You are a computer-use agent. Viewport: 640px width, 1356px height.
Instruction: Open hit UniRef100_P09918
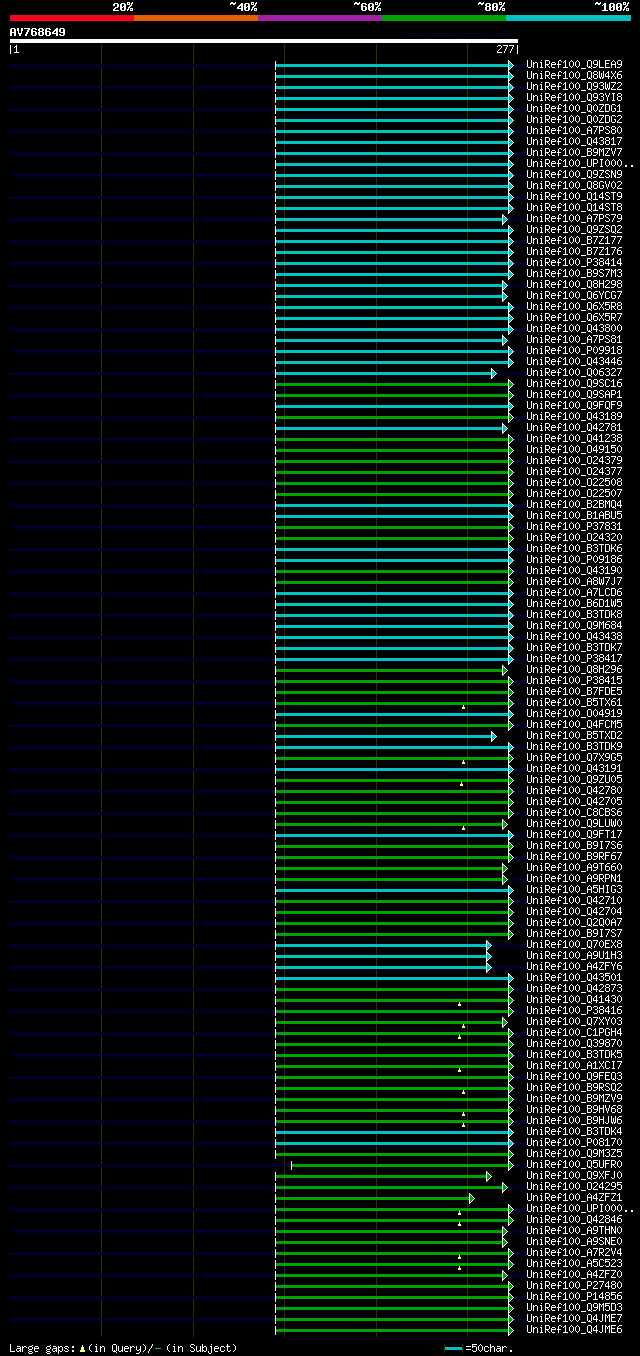tap(574, 351)
